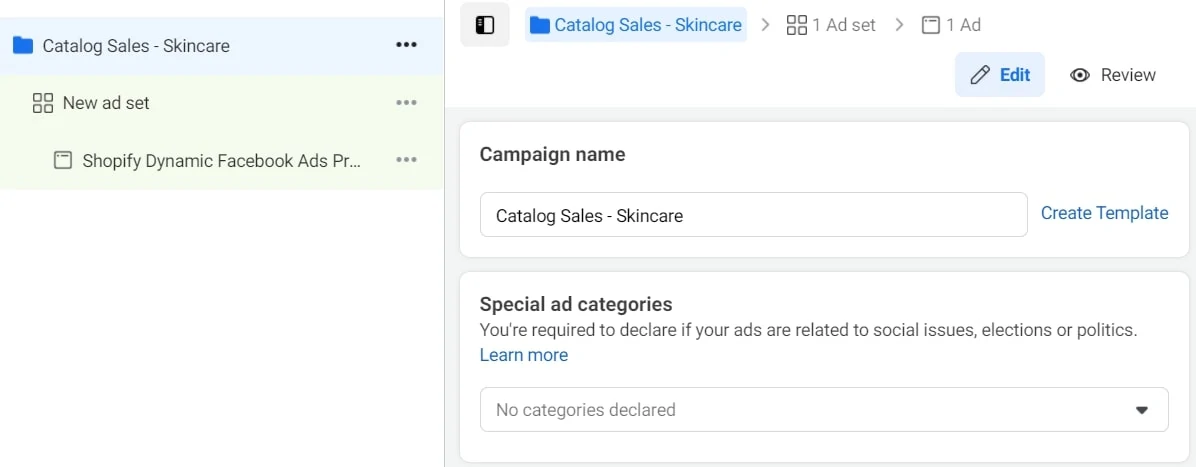Viewport: 1196px width, 467px height.
Task: Click the blue campaign folder icon in sidebar
Action: (x=23, y=46)
